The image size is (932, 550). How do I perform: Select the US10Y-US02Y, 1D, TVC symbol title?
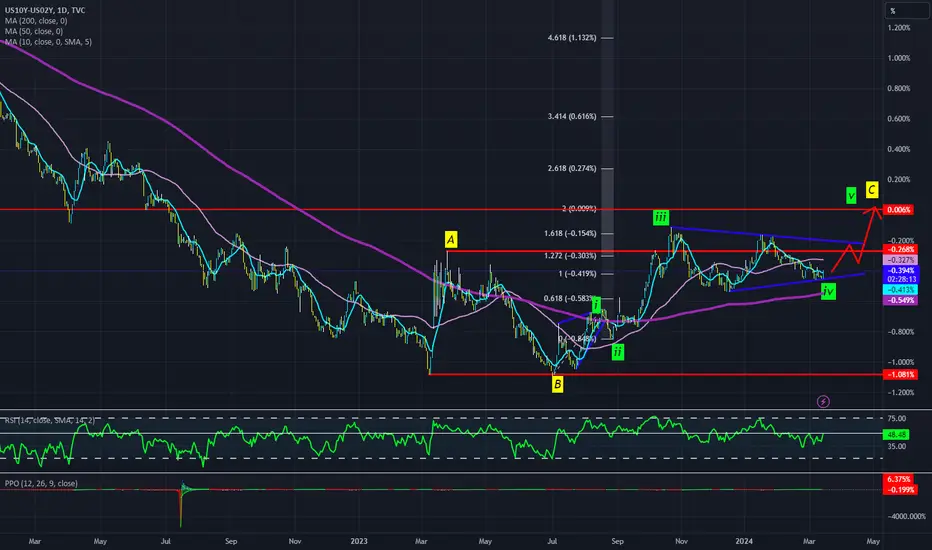coord(45,10)
